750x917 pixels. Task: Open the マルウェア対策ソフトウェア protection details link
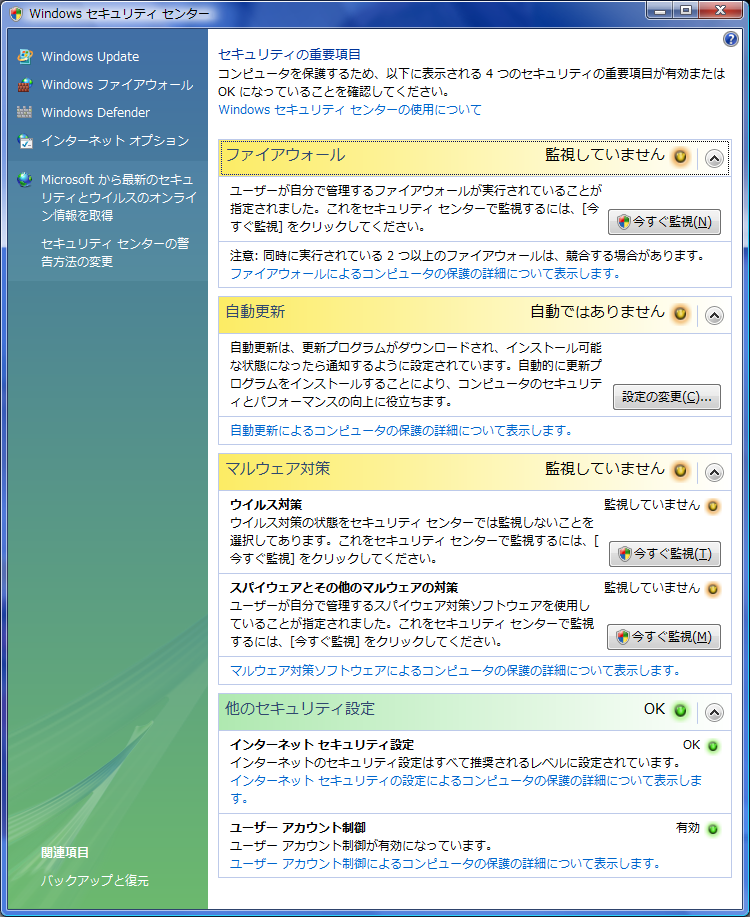455,671
